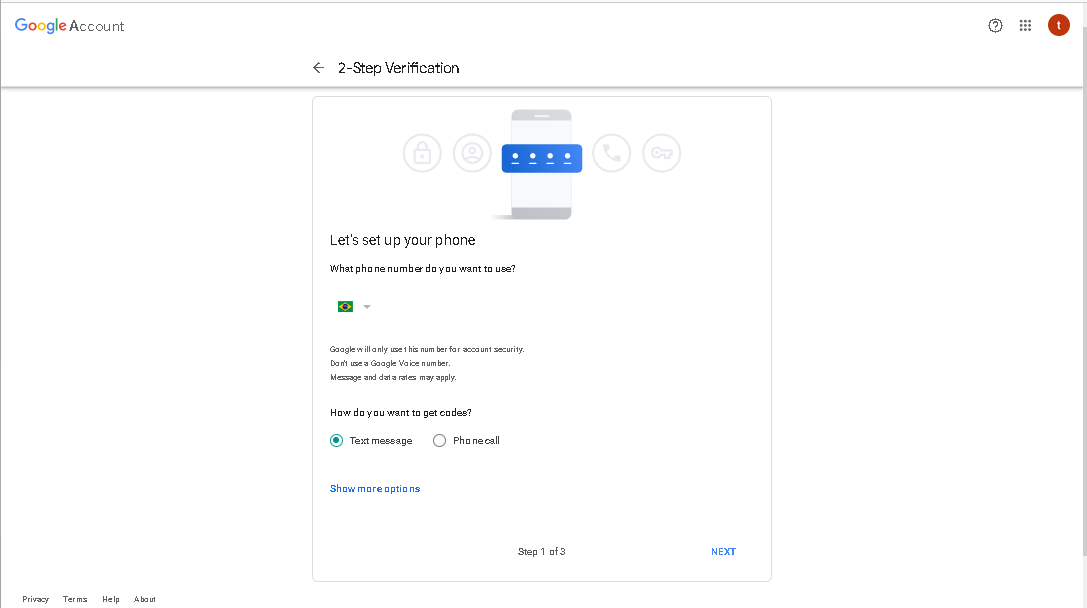
Task: Open the About footer link
Action: coord(144,599)
